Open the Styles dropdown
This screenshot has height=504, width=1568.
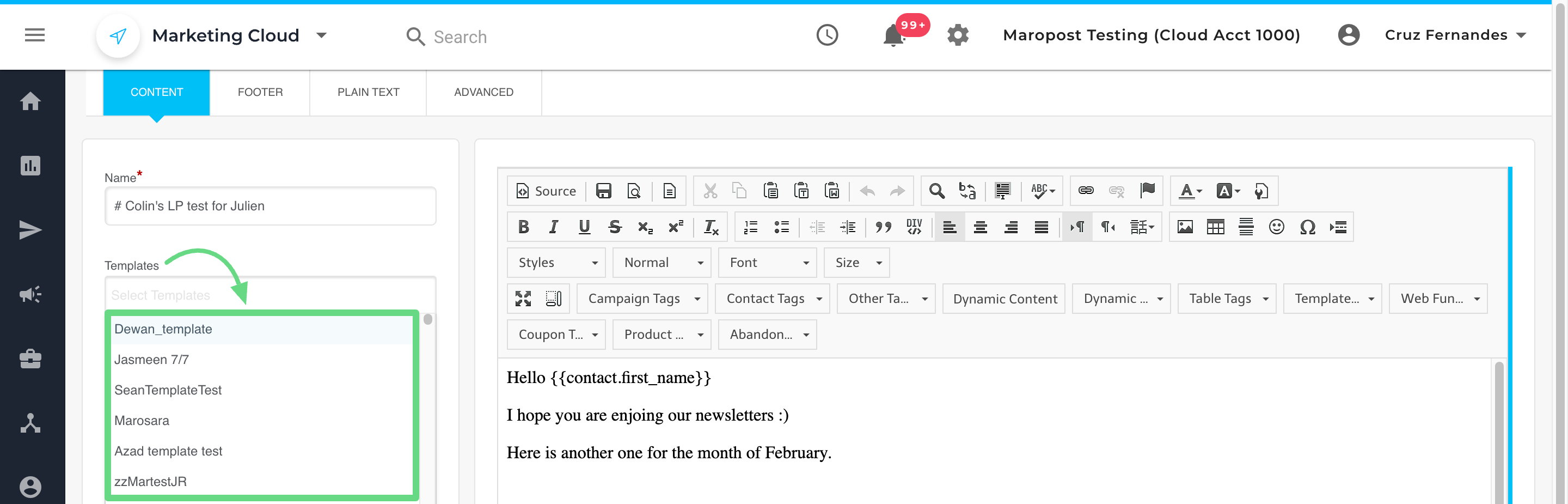[x=556, y=263]
